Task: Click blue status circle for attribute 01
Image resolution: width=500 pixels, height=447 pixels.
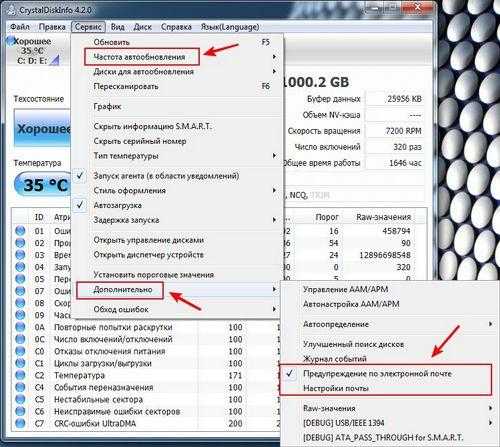Action: pyautogui.click(x=20, y=231)
